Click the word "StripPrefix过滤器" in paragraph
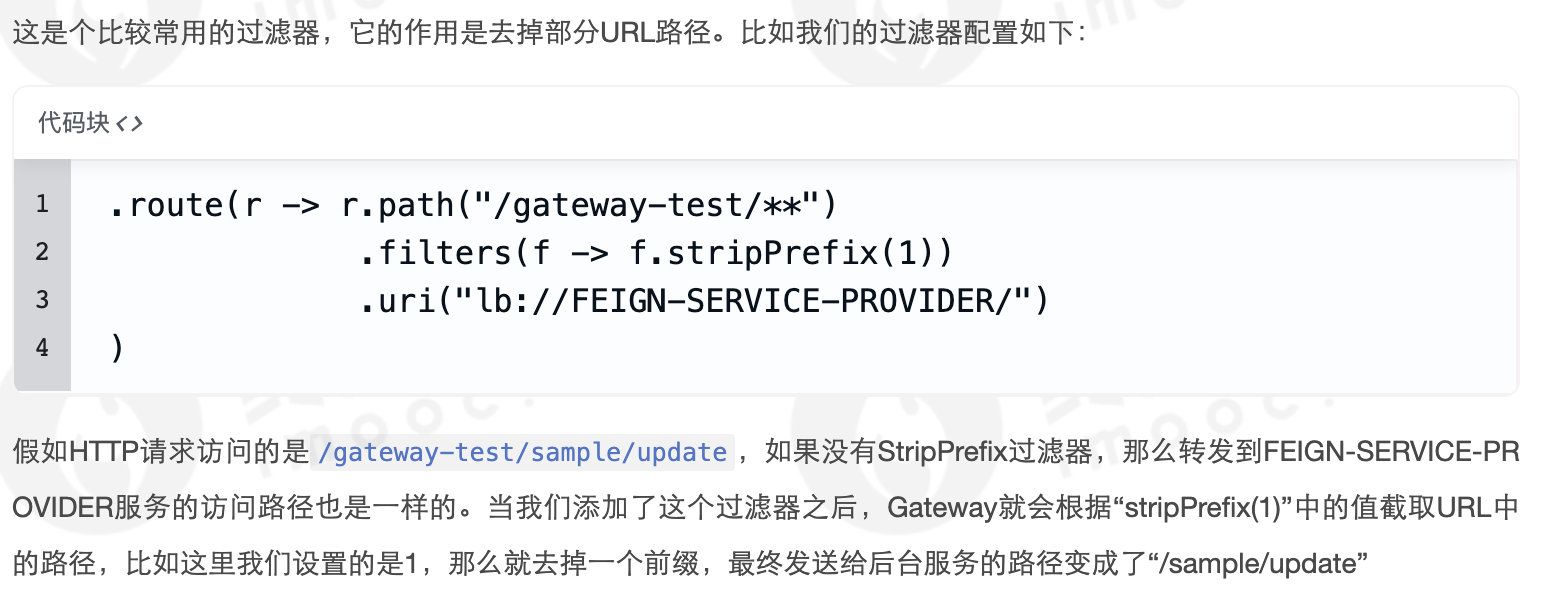The width and height of the screenshot is (1546, 592). tap(985, 453)
